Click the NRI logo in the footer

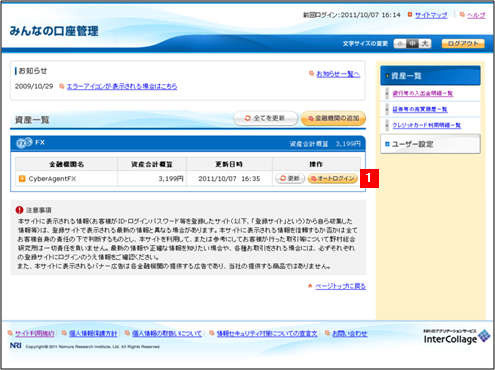pyautogui.click(x=15, y=346)
